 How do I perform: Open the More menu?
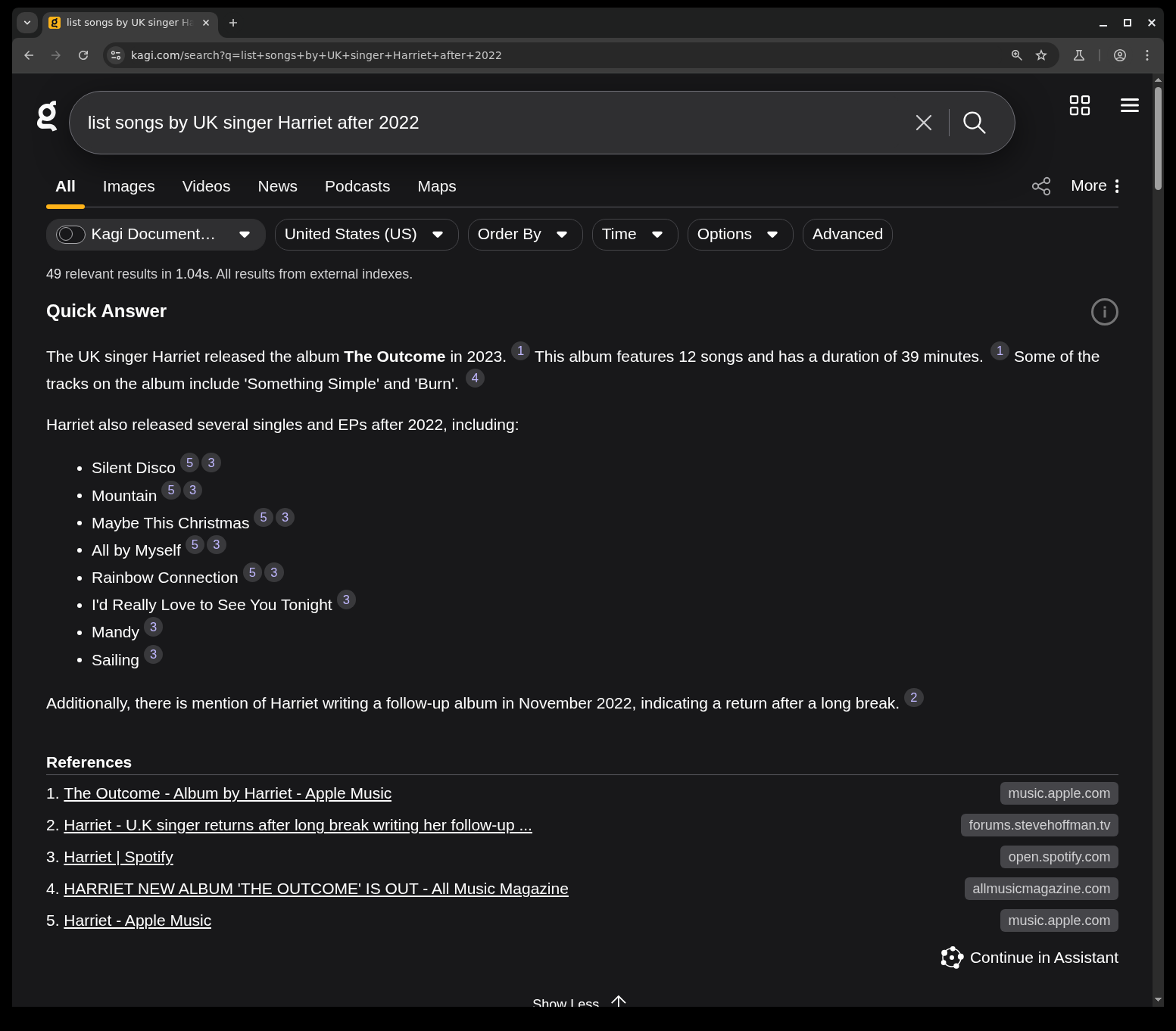click(1095, 186)
